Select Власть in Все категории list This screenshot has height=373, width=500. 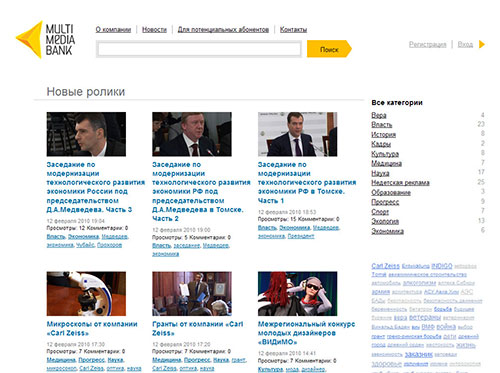click(x=382, y=125)
